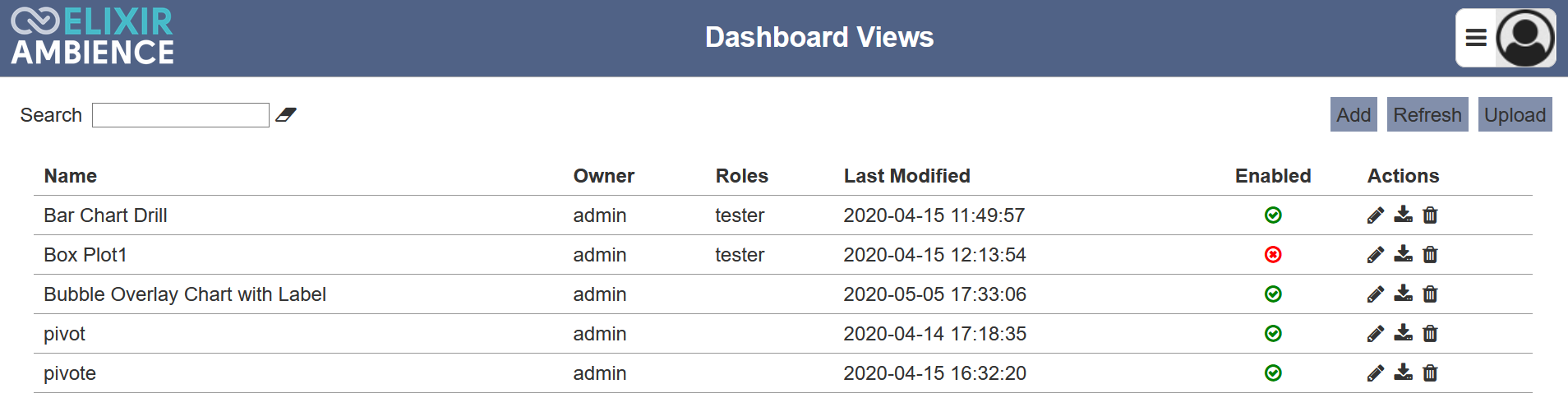The height and width of the screenshot is (398, 1568).
Task: Toggle enabled status for pivot view
Action: [1273, 334]
